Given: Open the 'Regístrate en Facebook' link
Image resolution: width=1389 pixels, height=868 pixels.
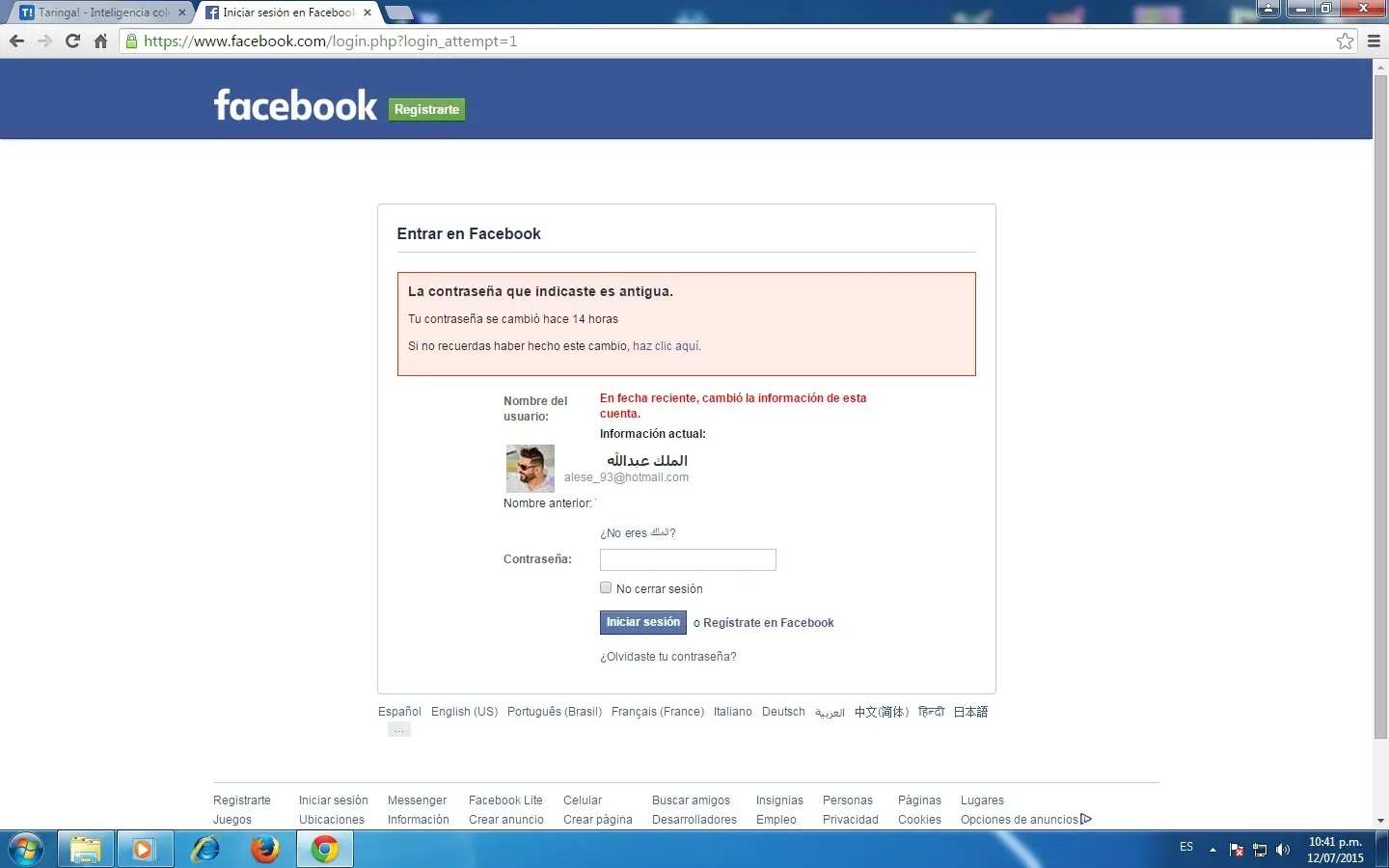Looking at the screenshot, I should point(769,623).
